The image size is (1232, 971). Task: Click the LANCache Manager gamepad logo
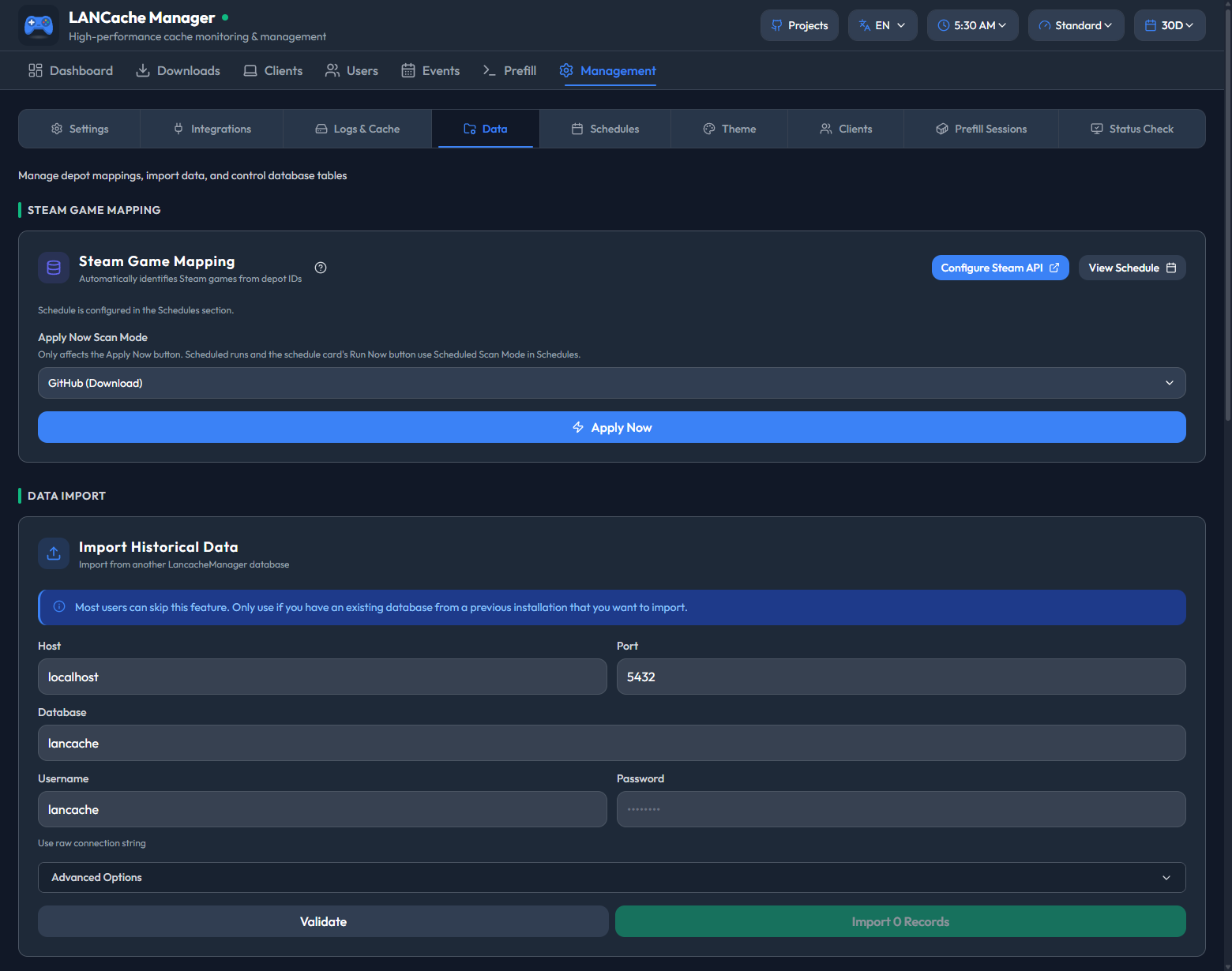point(39,25)
